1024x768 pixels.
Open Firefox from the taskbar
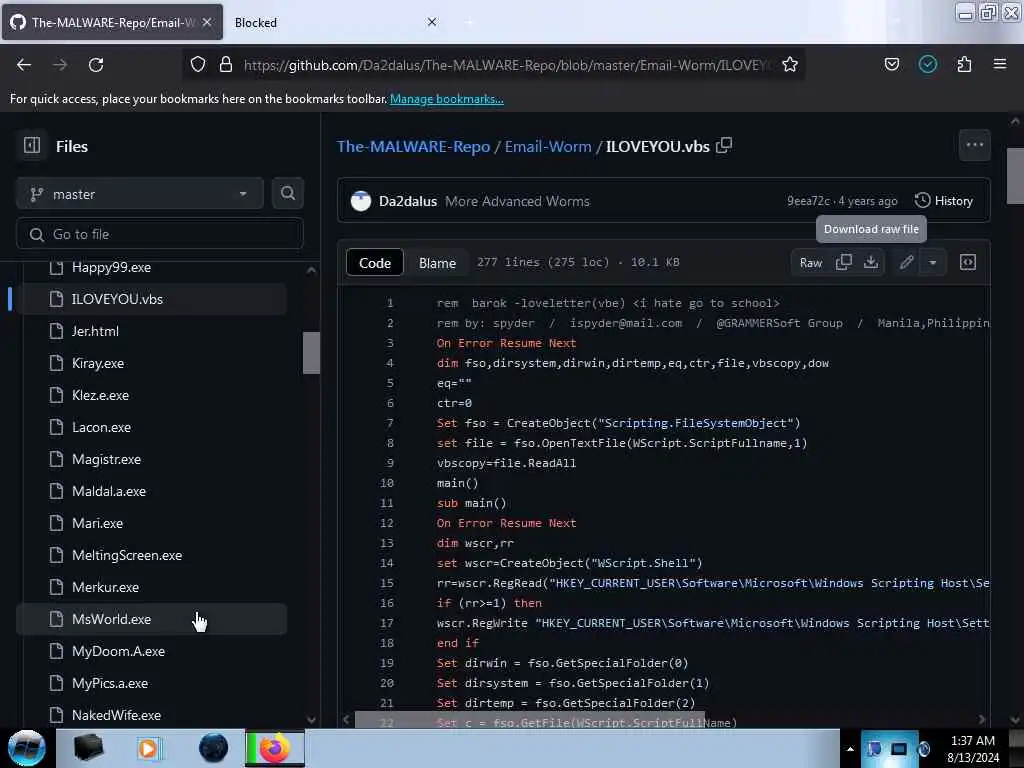[x=275, y=748]
